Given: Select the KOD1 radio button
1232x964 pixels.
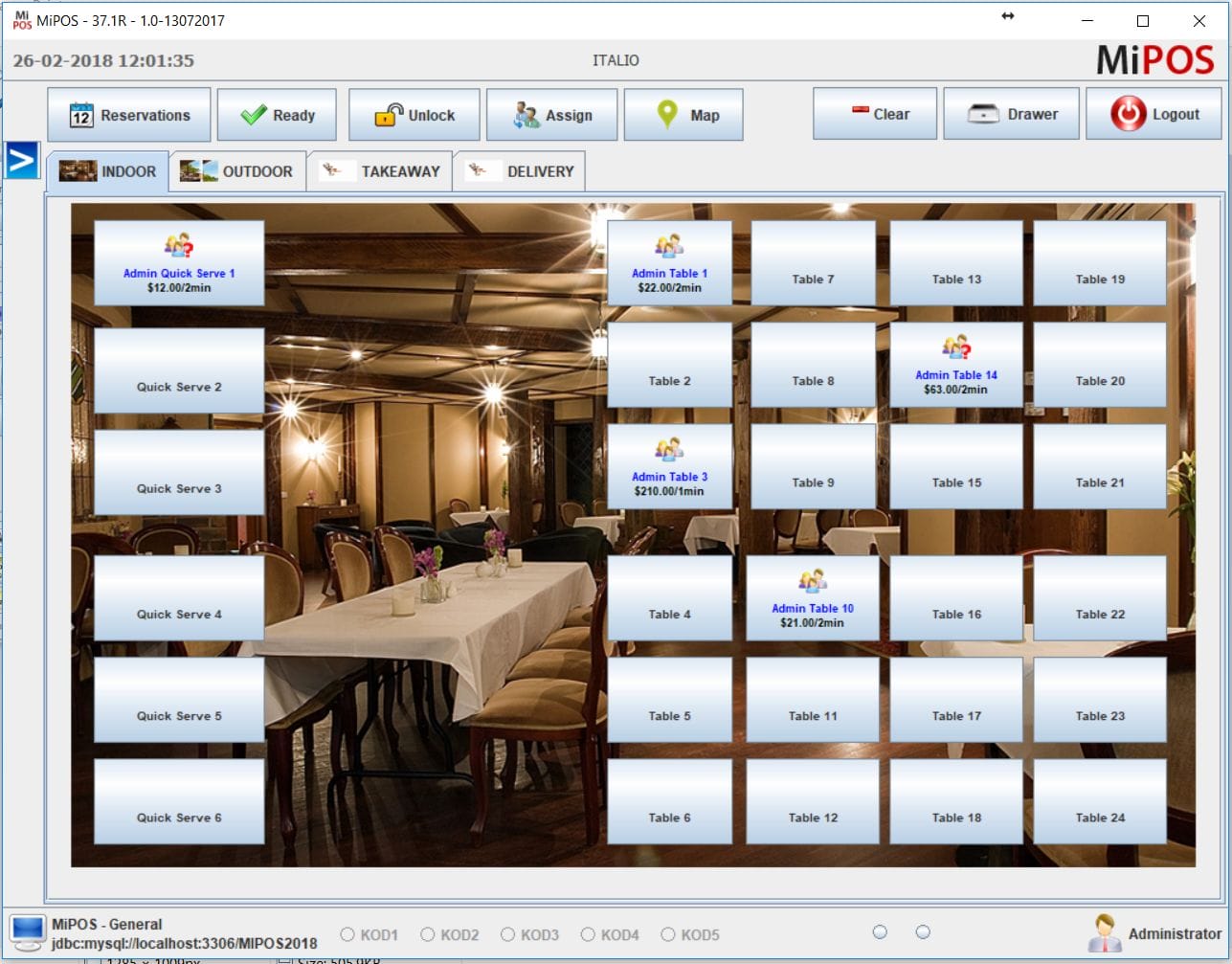Looking at the screenshot, I should [347, 934].
